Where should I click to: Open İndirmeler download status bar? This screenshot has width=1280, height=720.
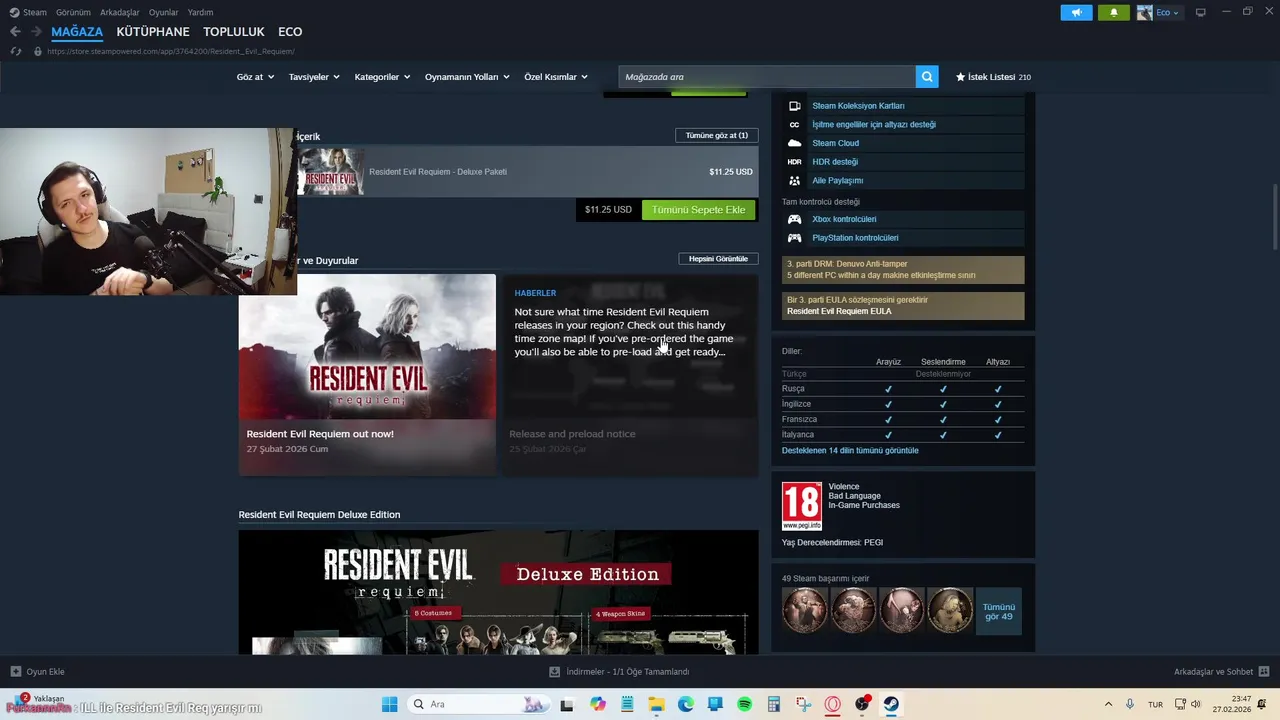point(620,672)
